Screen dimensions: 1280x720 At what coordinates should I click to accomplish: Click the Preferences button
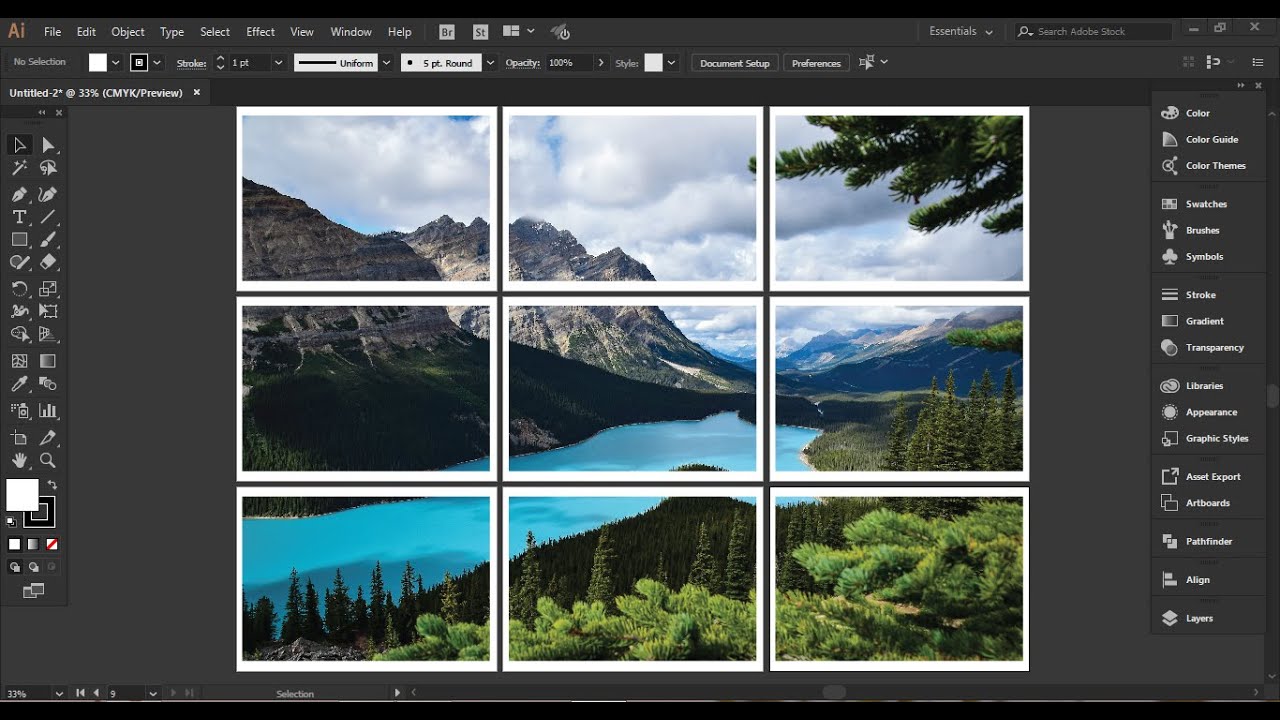(x=816, y=63)
